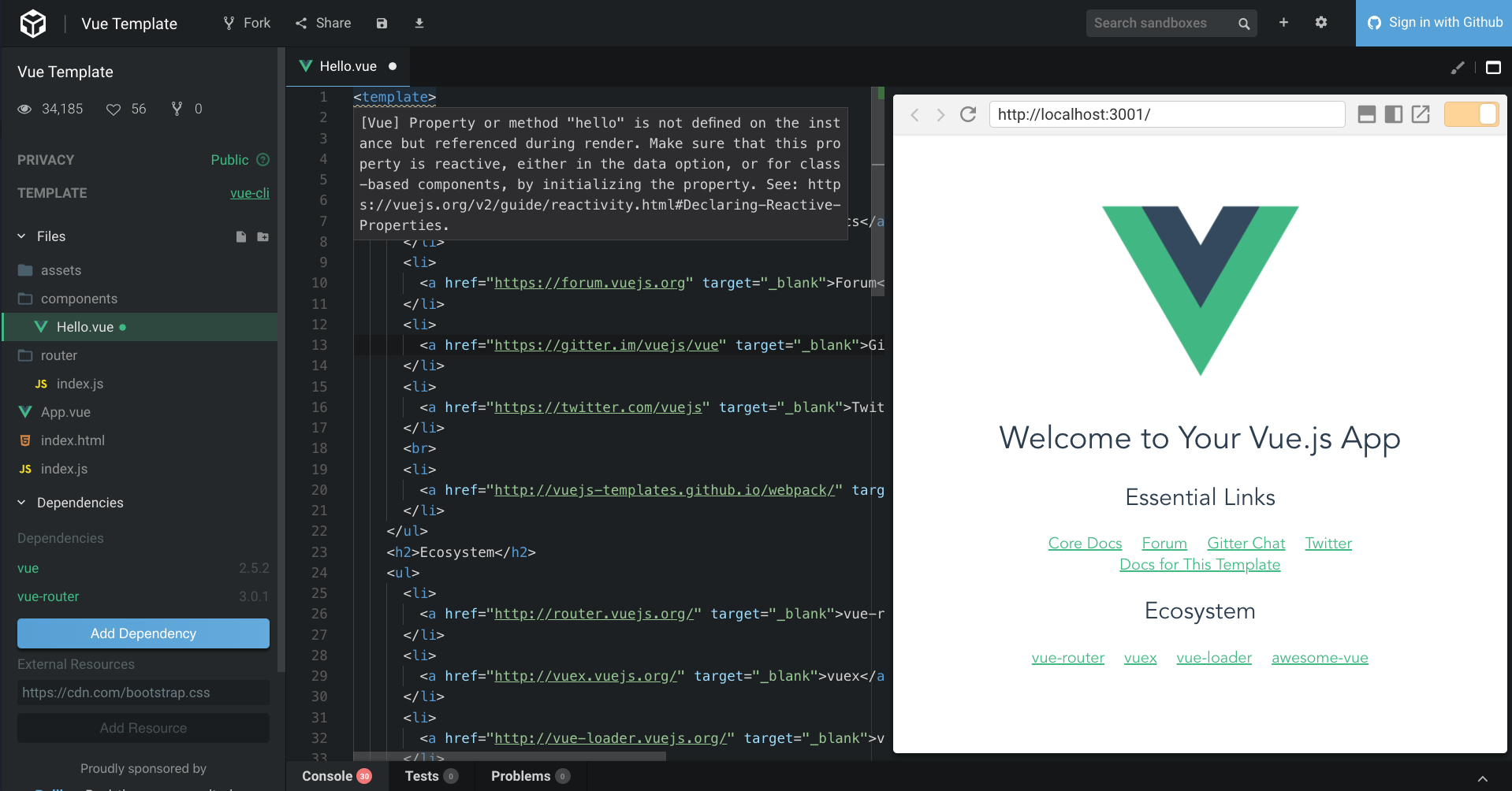
Task: Expand bottom panel chevron
Action: click(1483, 778)
